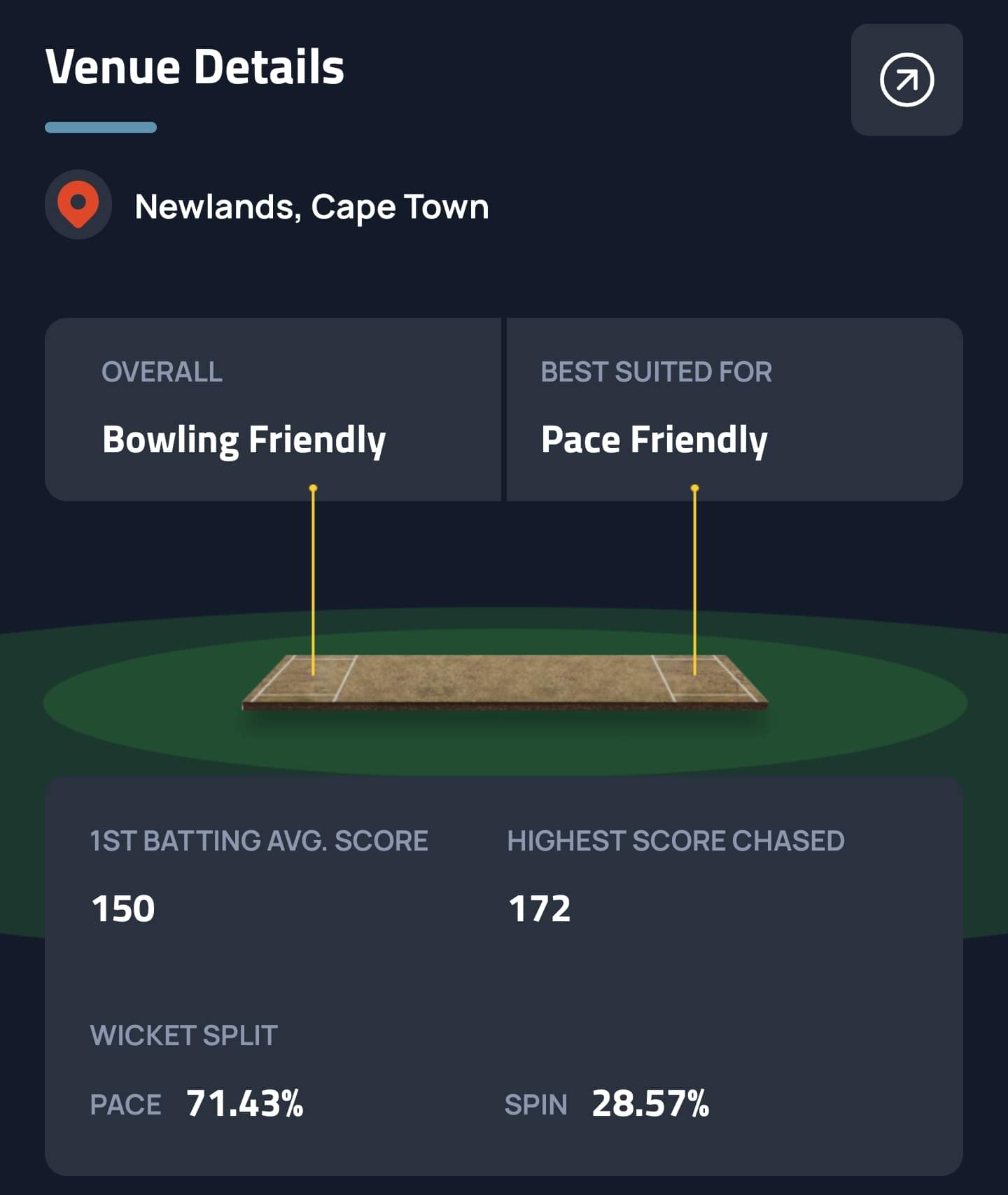Click the Venue Details heading

[195, 67]
